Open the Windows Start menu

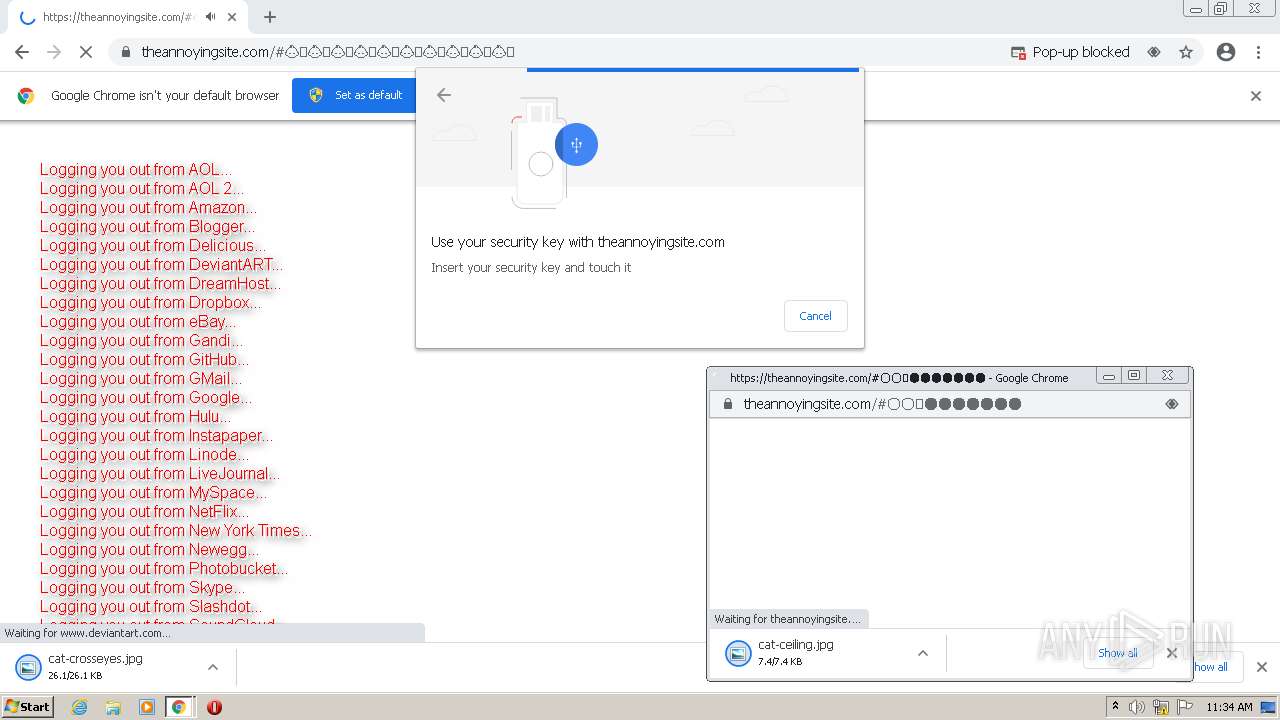[28, 706]
